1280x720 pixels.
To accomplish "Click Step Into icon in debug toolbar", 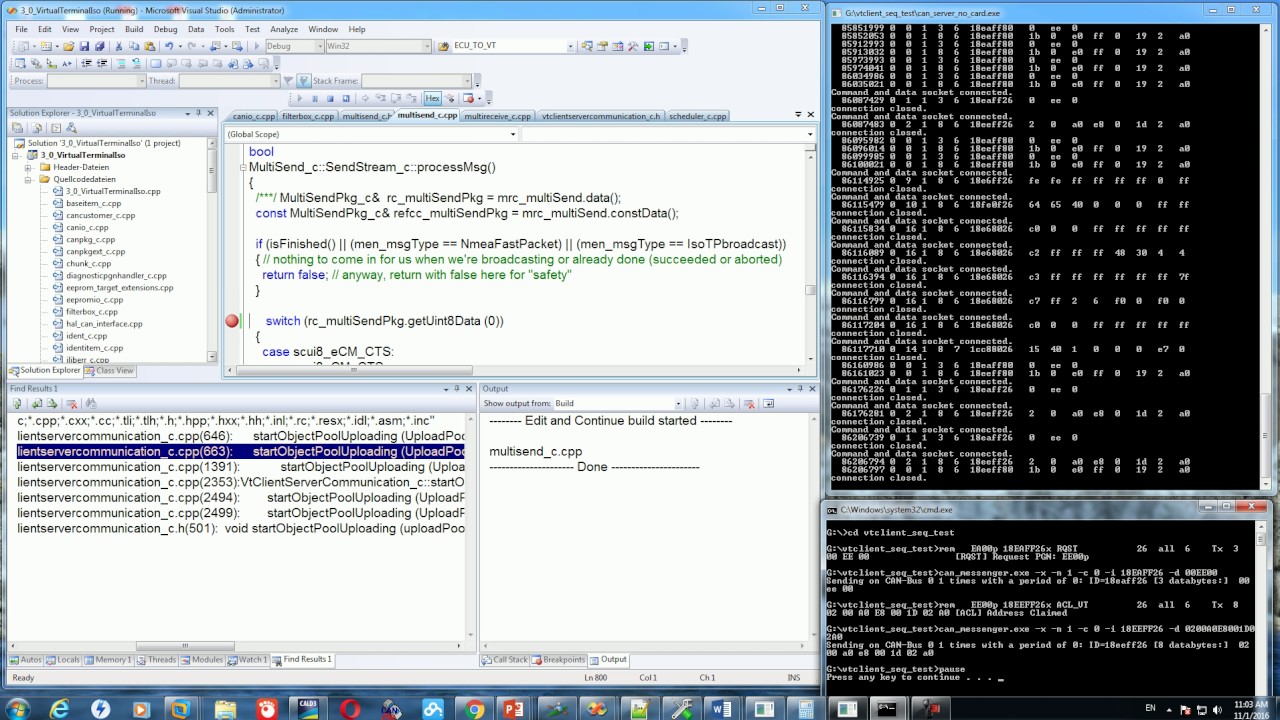I will click(x=380, y=98).
